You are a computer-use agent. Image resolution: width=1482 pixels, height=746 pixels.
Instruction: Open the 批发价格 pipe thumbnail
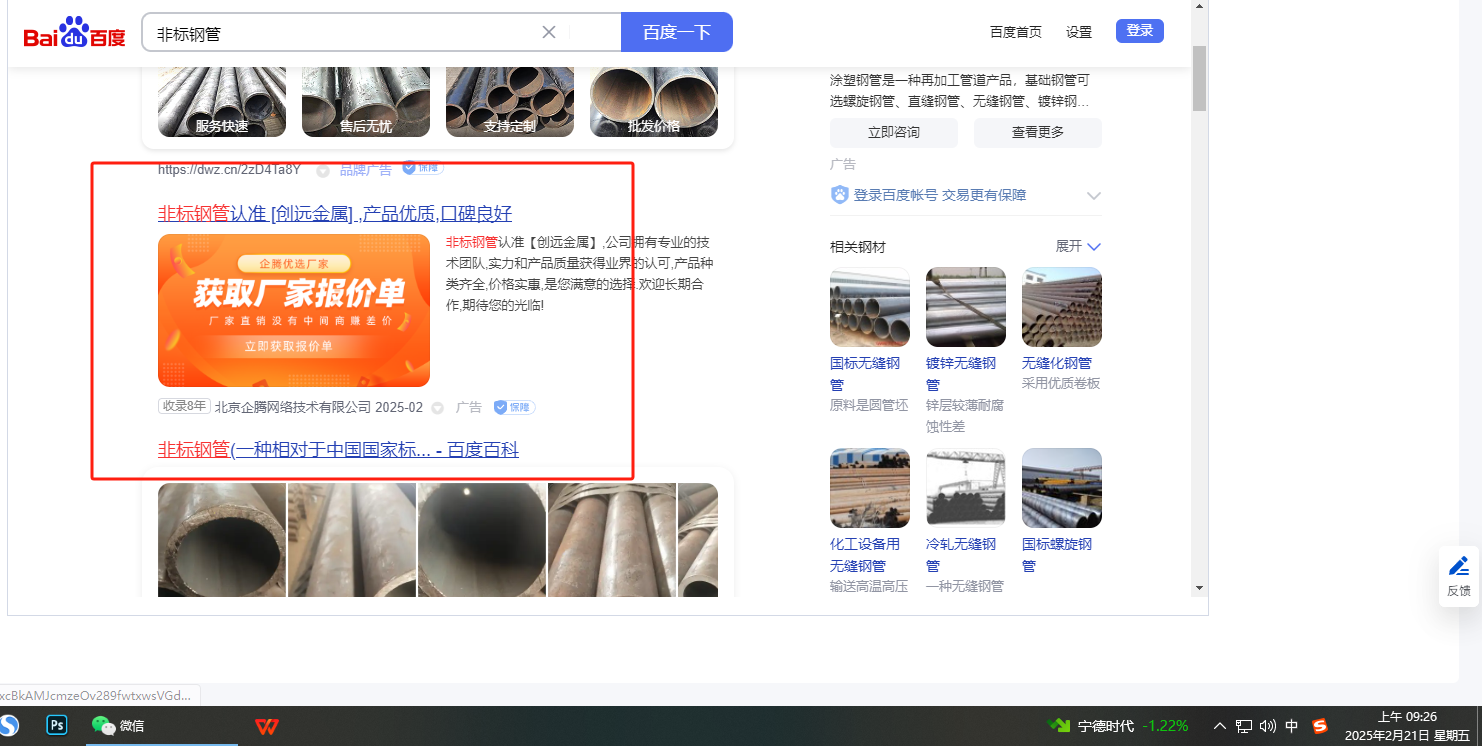[x=654, y=102]
